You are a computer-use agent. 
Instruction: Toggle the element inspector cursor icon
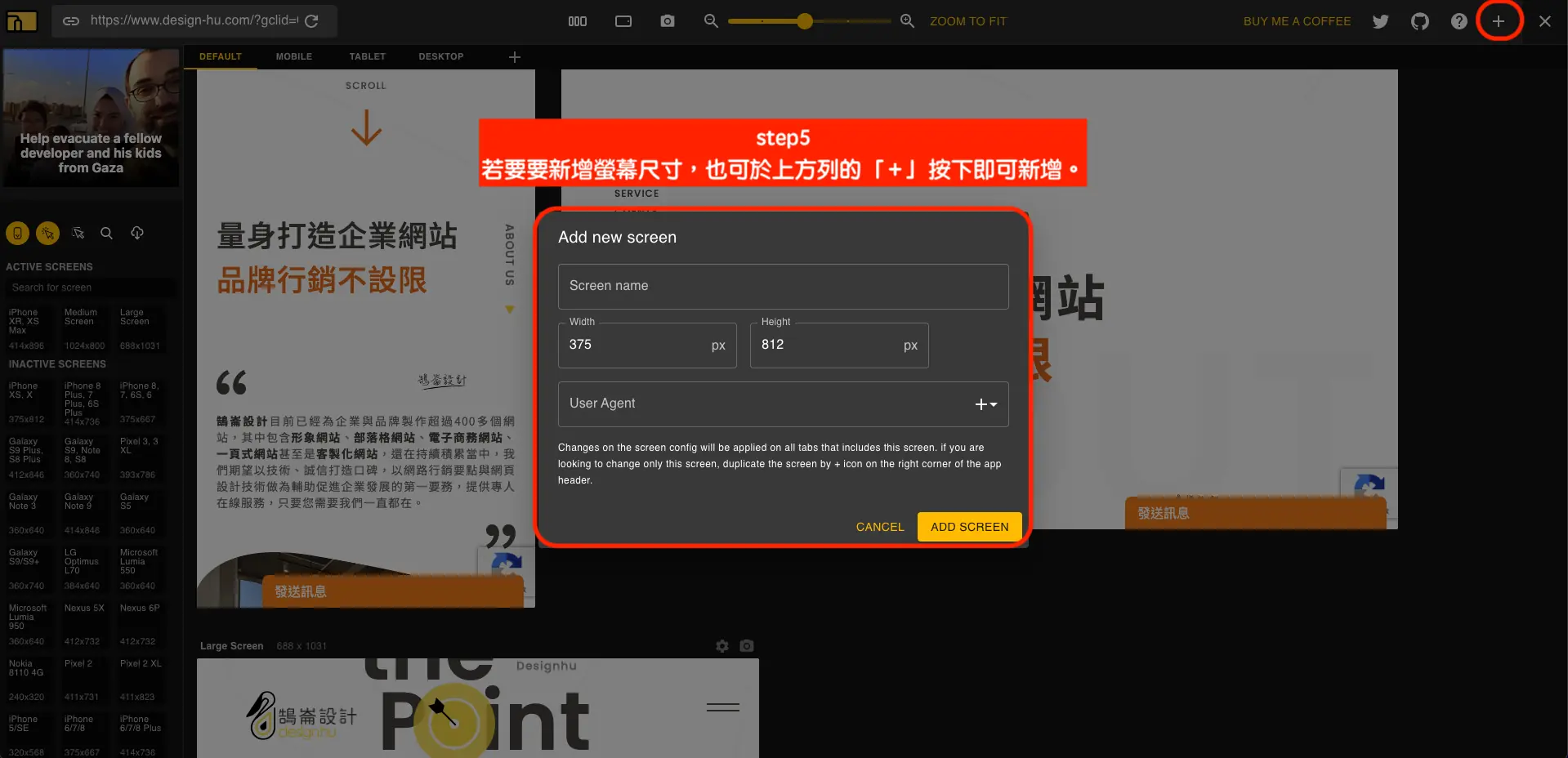pos(78,234)
